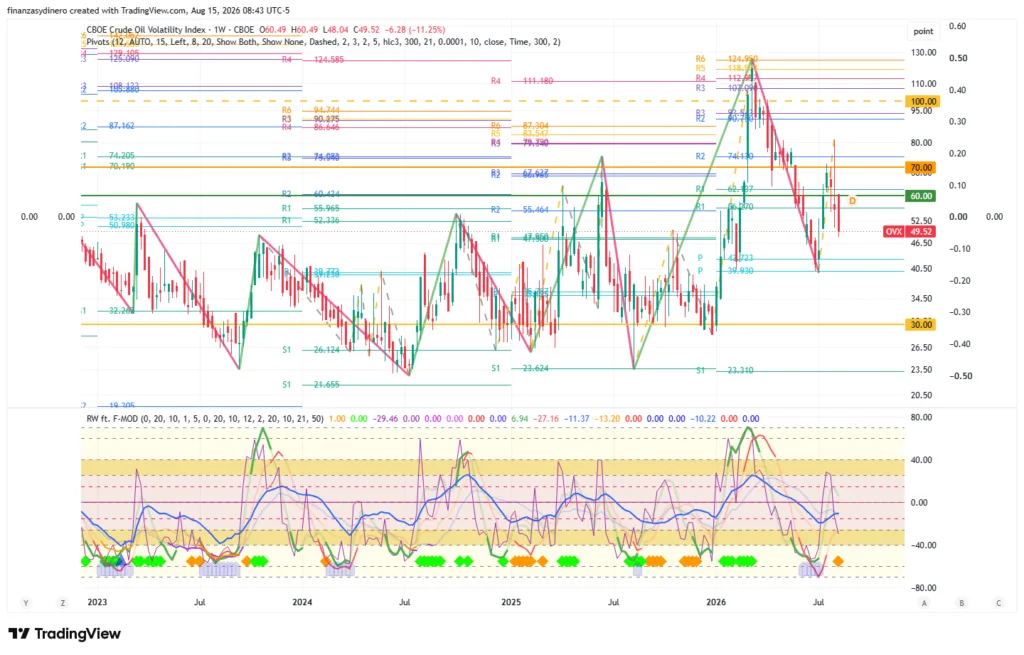Click the 2024 label on the time axis
Viewport: 1024px width, 655px height.
pyautogui.click(x=302, y=602)
